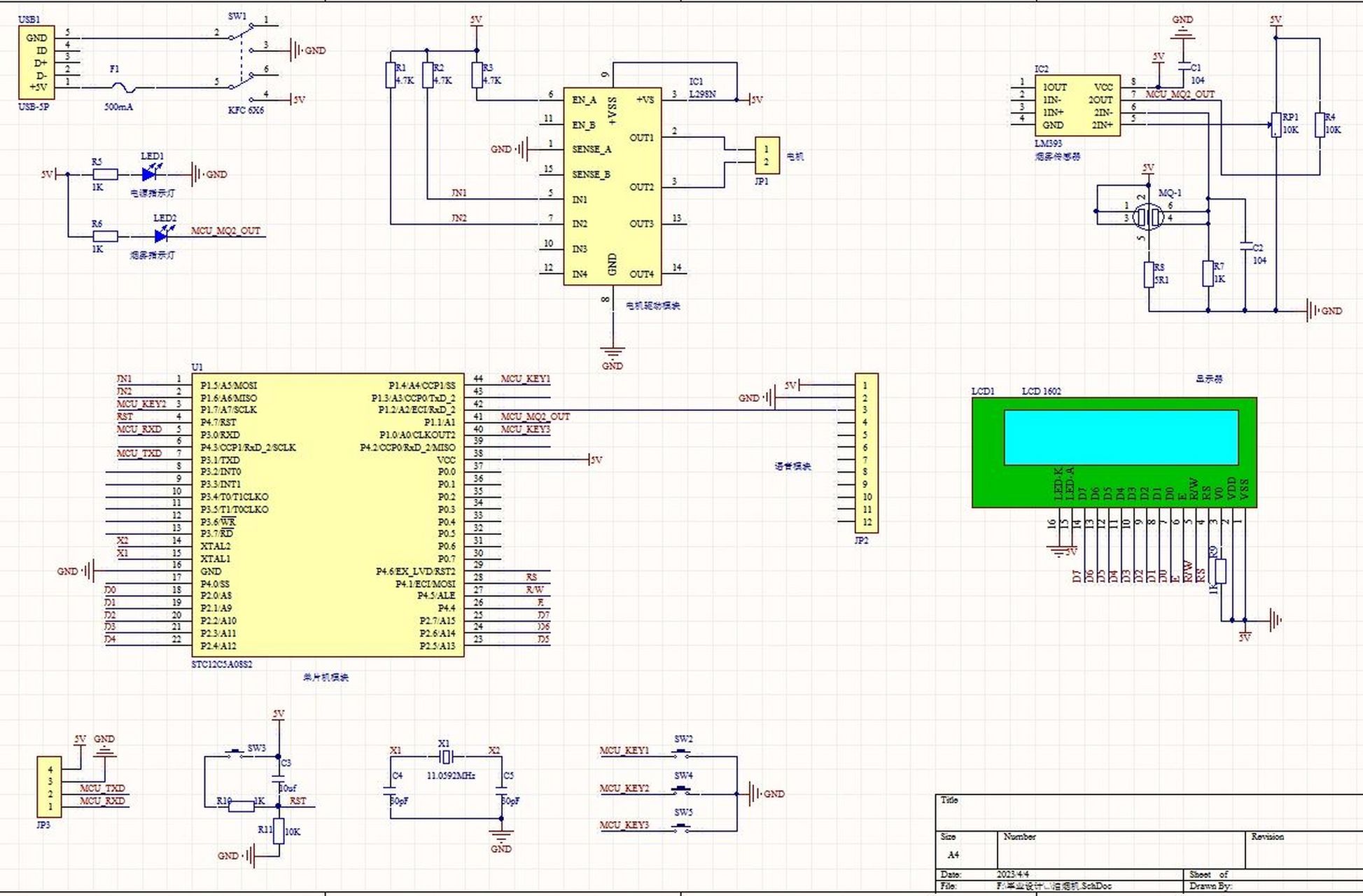
Task: Click the R9 resistor below LCD
Action: tap(1220, 571)
